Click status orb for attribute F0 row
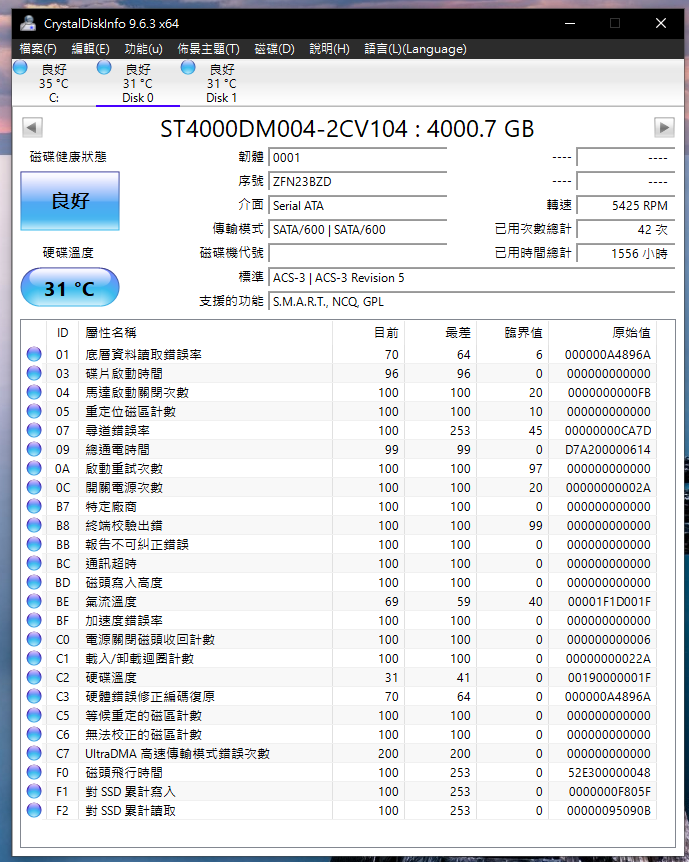The image size is (689, 862). (x=34, y=772)
